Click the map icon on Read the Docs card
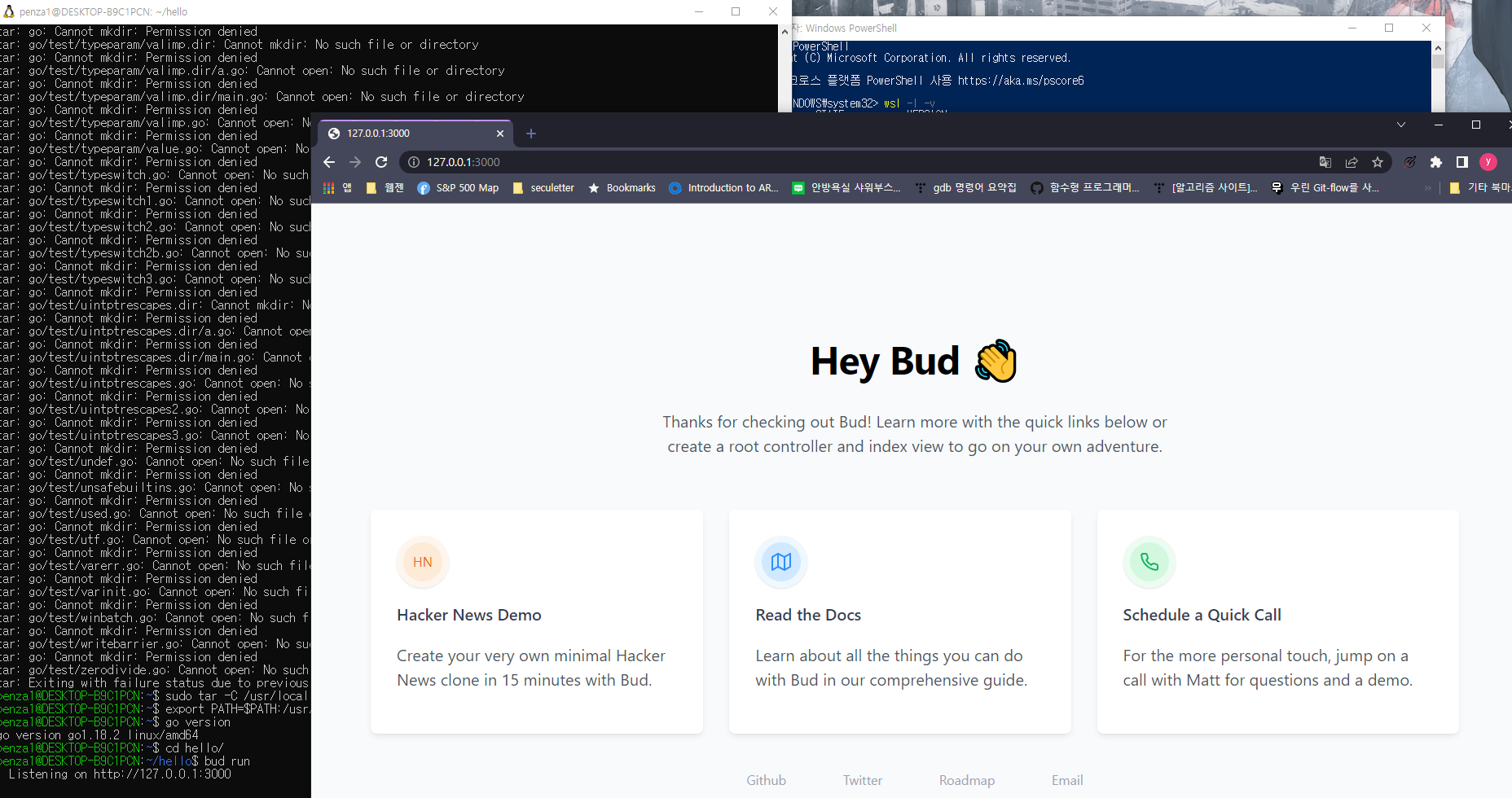1512x798 pixels. (781, 562)
